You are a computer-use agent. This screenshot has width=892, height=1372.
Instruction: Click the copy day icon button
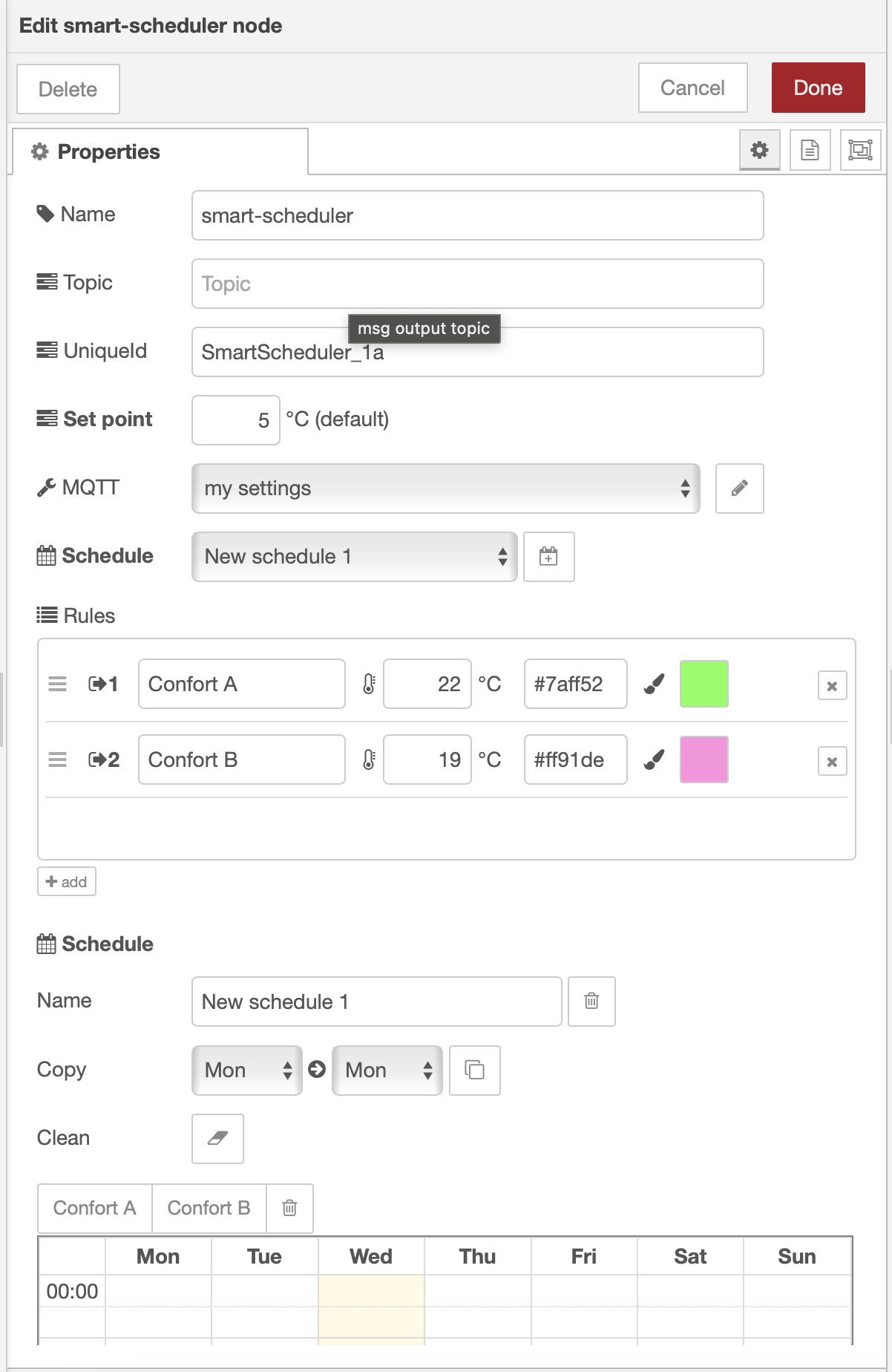point(475,1070)
